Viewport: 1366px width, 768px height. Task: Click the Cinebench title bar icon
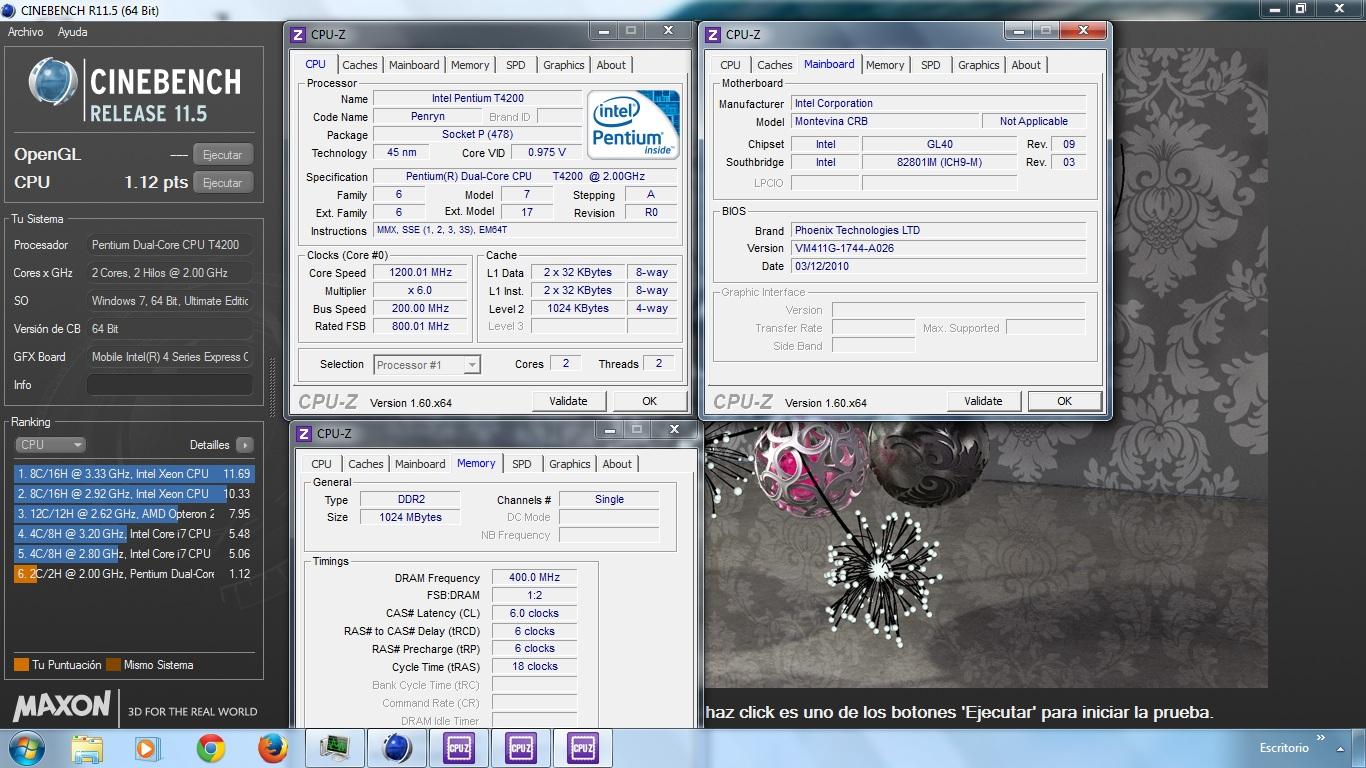[x=10, y=10]
